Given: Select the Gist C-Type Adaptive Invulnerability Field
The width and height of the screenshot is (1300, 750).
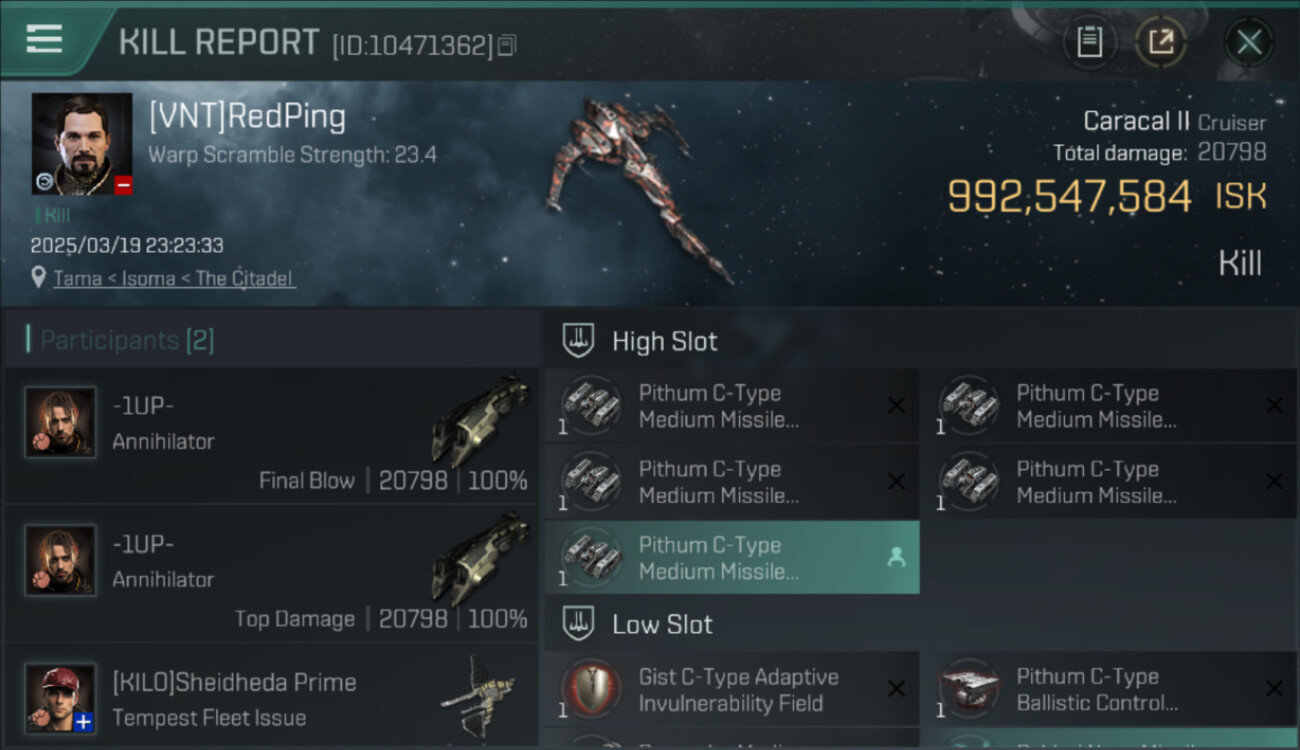Looking at the screenshot, I should click(732, 689).
